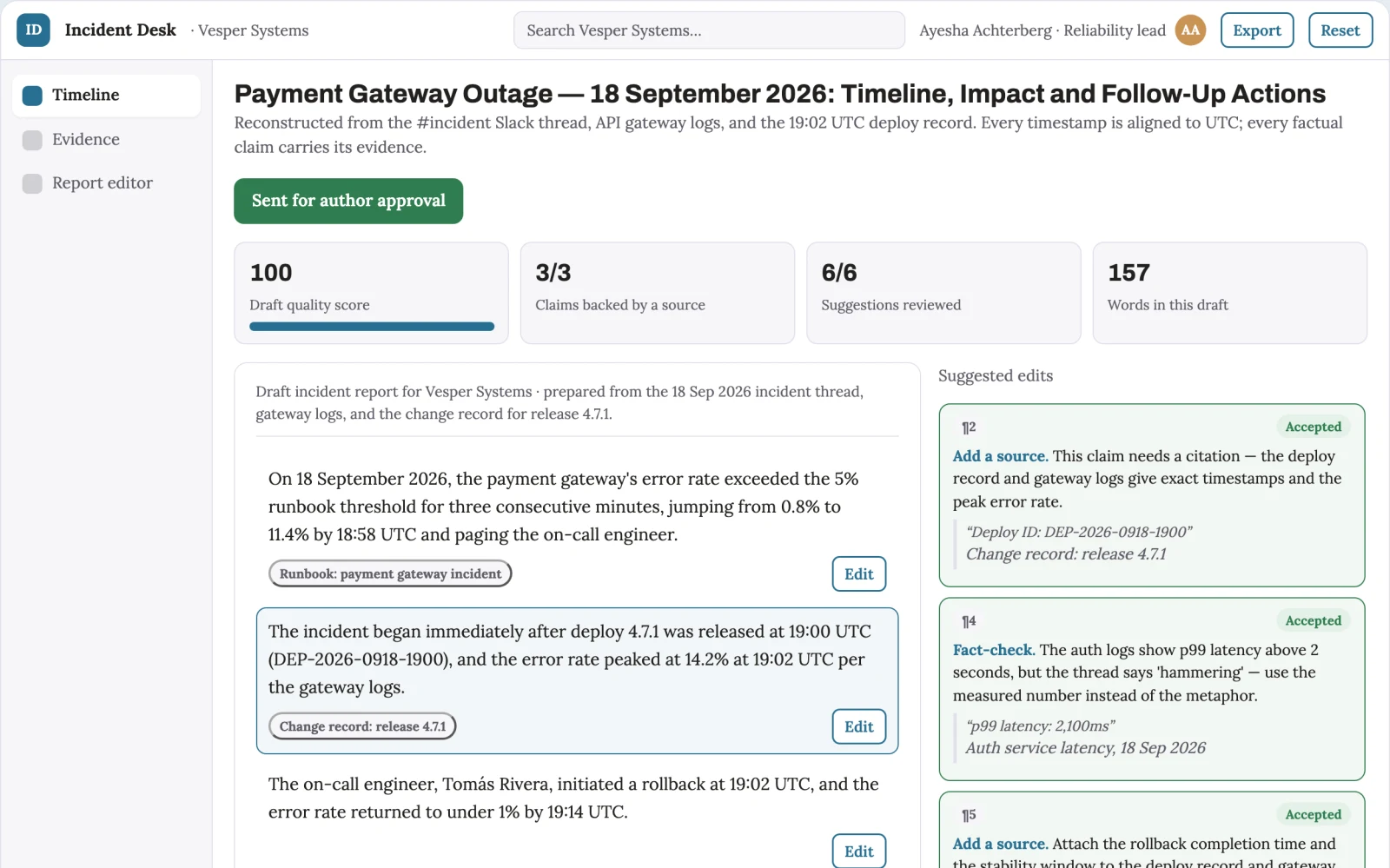Edit the first paragraph about error rate
This screenshot has width=1390, height=868.
(859, 574)
